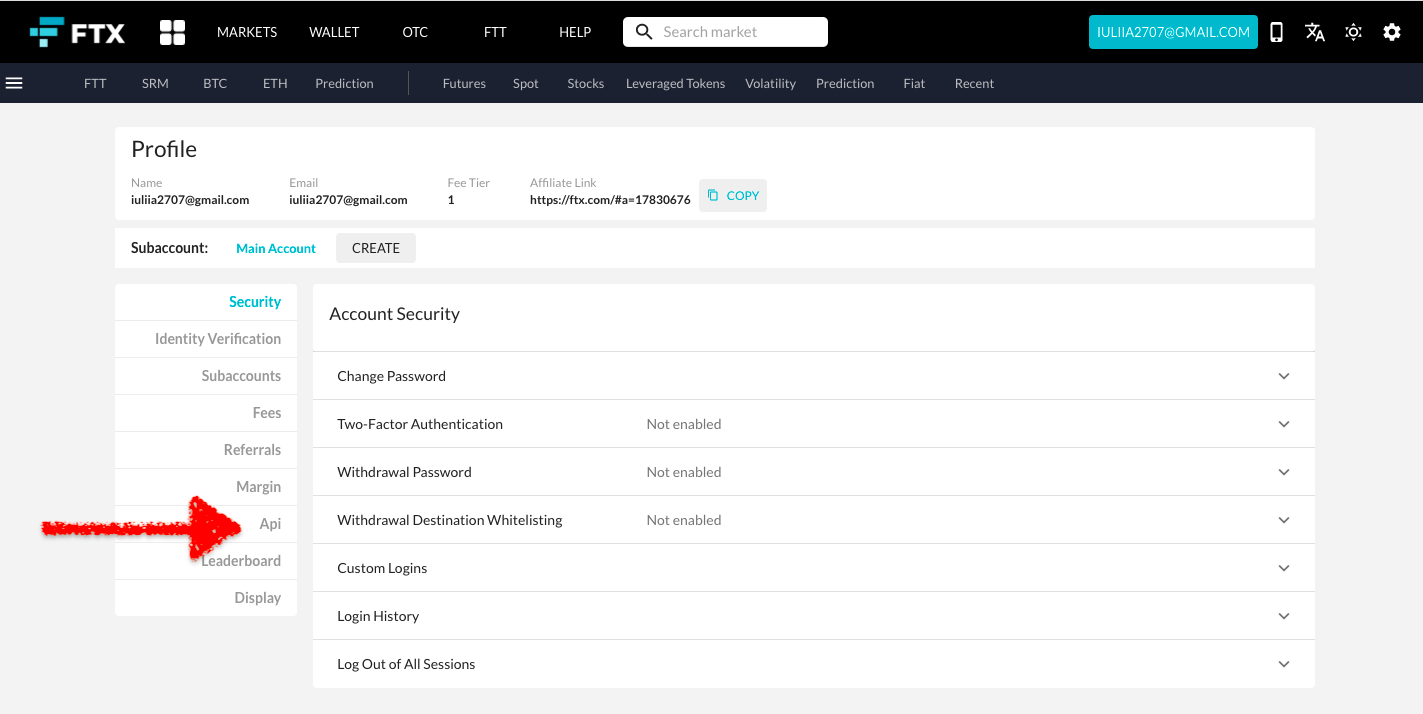This screenshot has height=714, width=1423.
Task: Toggle the theme brightness icon
Action: point(1353,31)
